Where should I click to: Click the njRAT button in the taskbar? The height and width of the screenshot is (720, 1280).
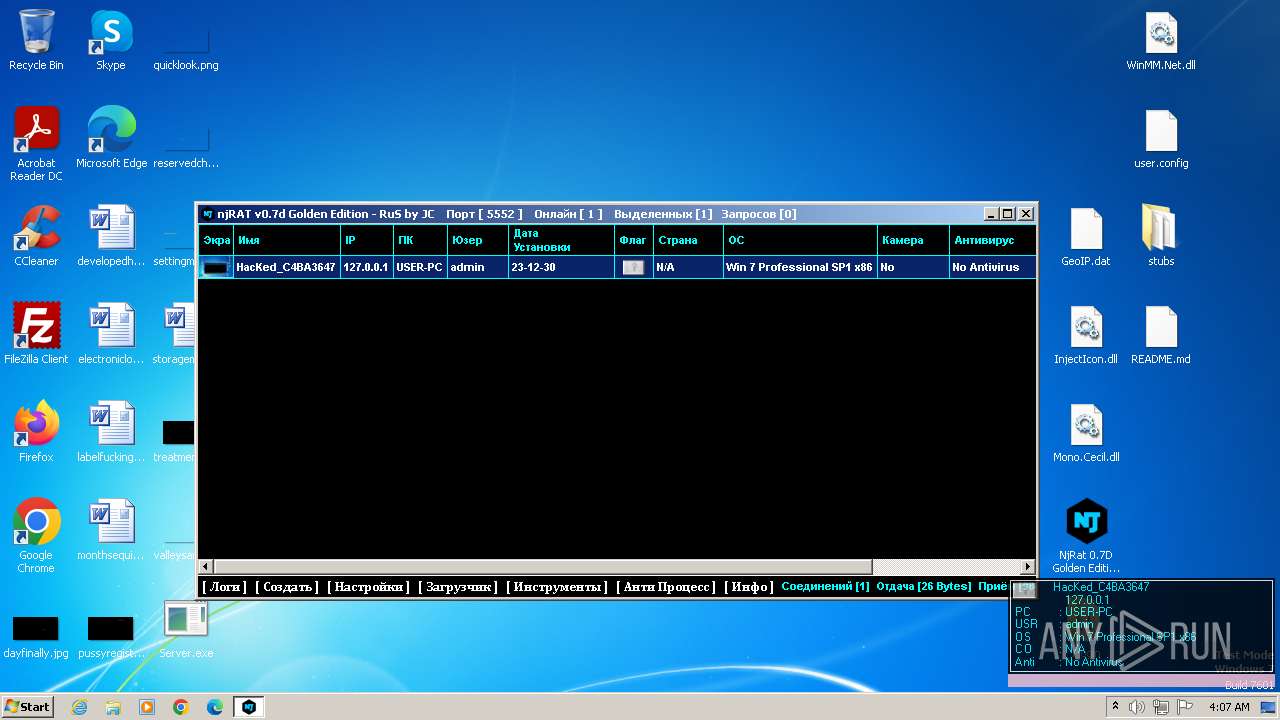pyautogui.click(x=249, y=707)
